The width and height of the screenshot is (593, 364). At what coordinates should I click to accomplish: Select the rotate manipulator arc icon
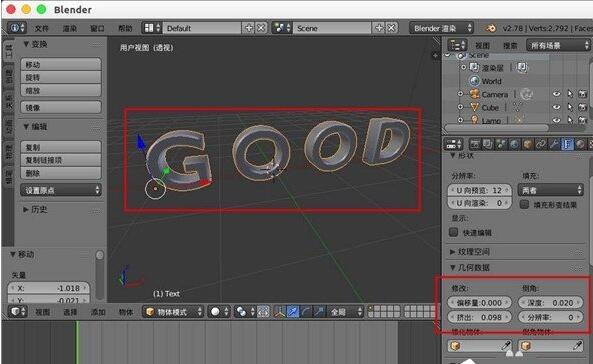[x=306, y=312]
